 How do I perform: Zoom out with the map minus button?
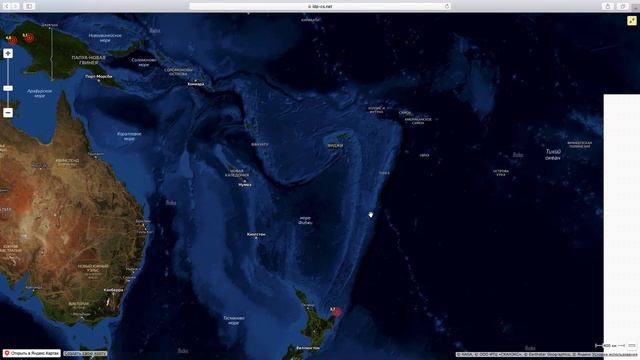coord(8,113)
